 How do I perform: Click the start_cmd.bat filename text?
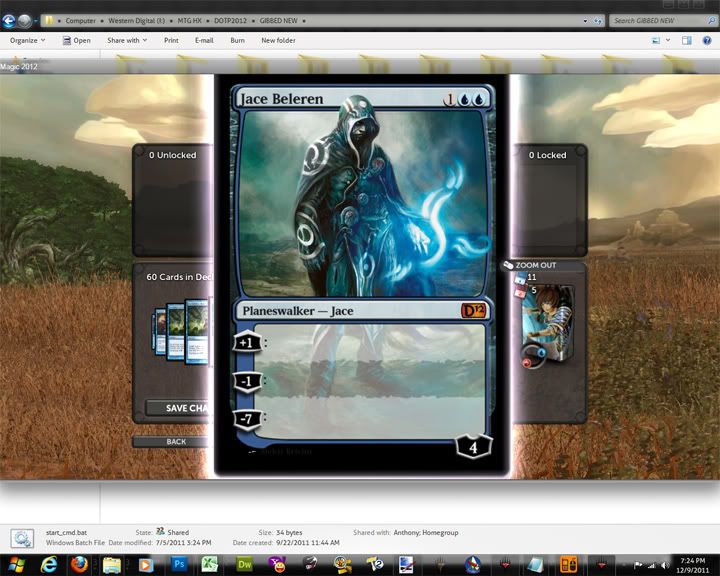tap(66, 532)
